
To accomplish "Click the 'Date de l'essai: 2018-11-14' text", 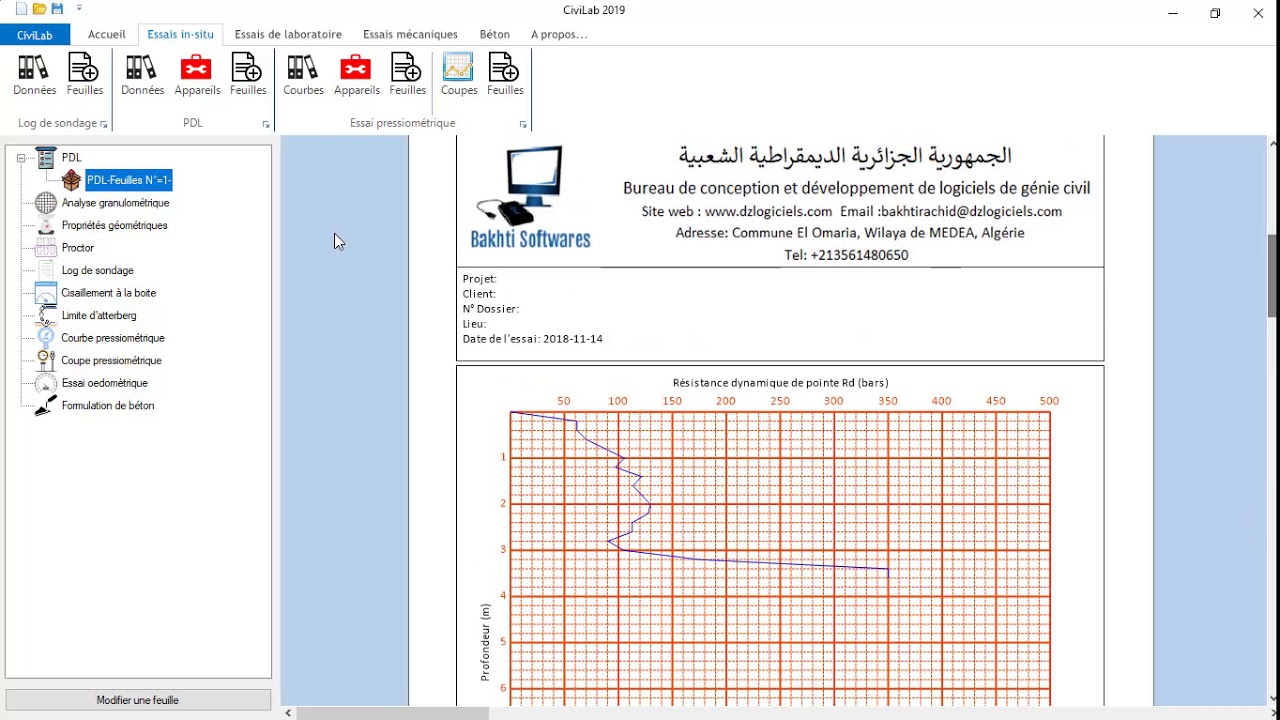I will pos(532,339).
